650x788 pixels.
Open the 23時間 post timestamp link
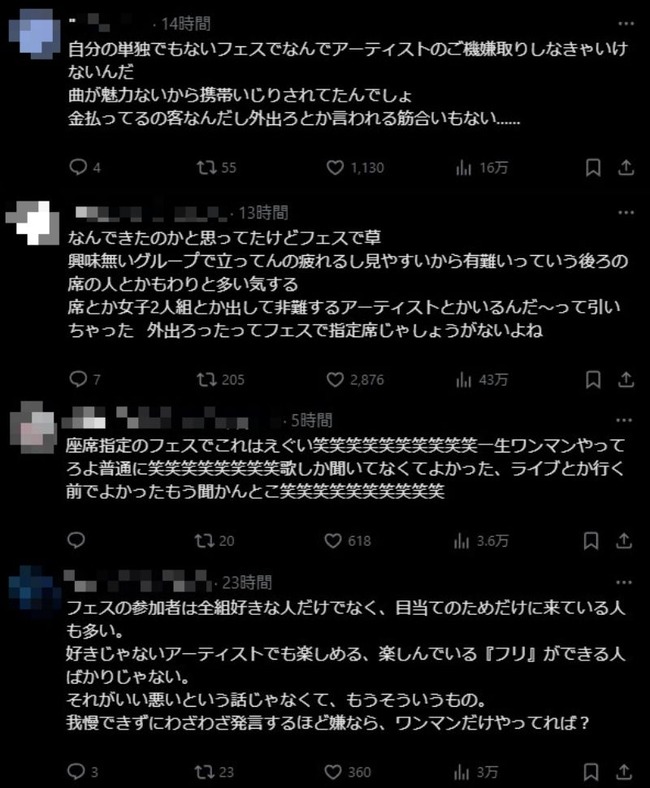(x=247, y=583)
